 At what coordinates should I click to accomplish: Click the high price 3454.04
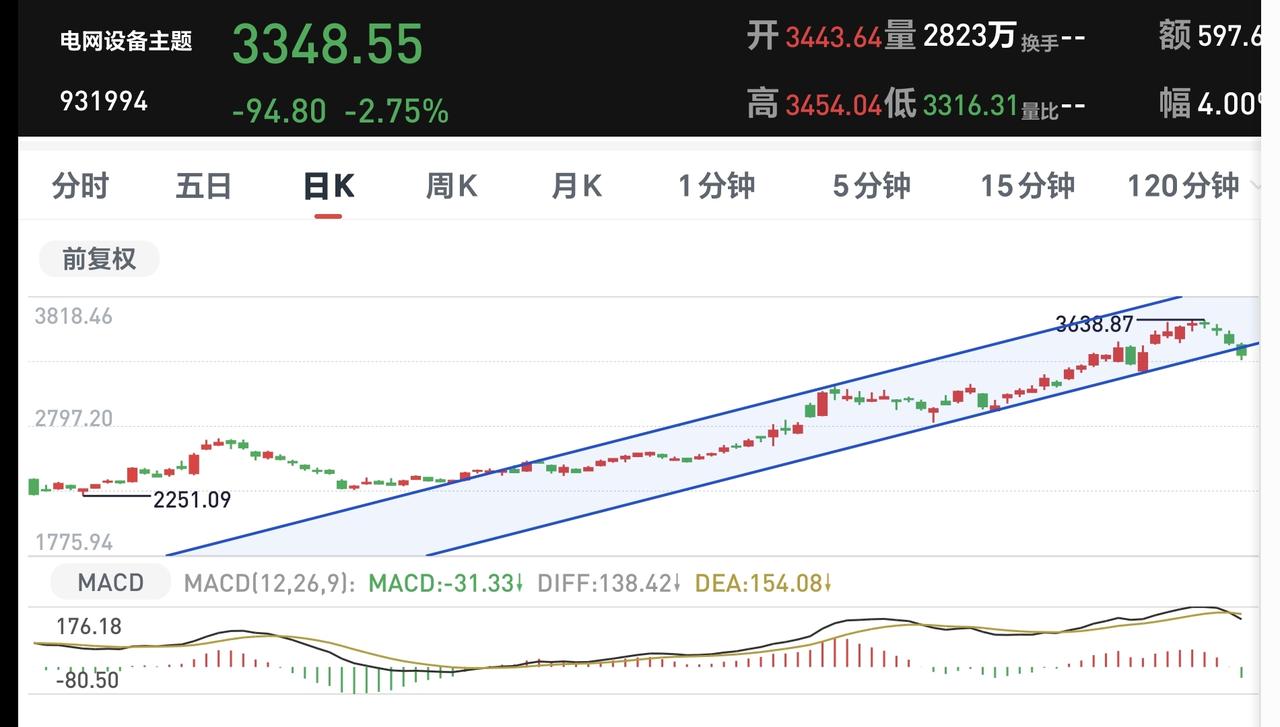pos(833,104)
